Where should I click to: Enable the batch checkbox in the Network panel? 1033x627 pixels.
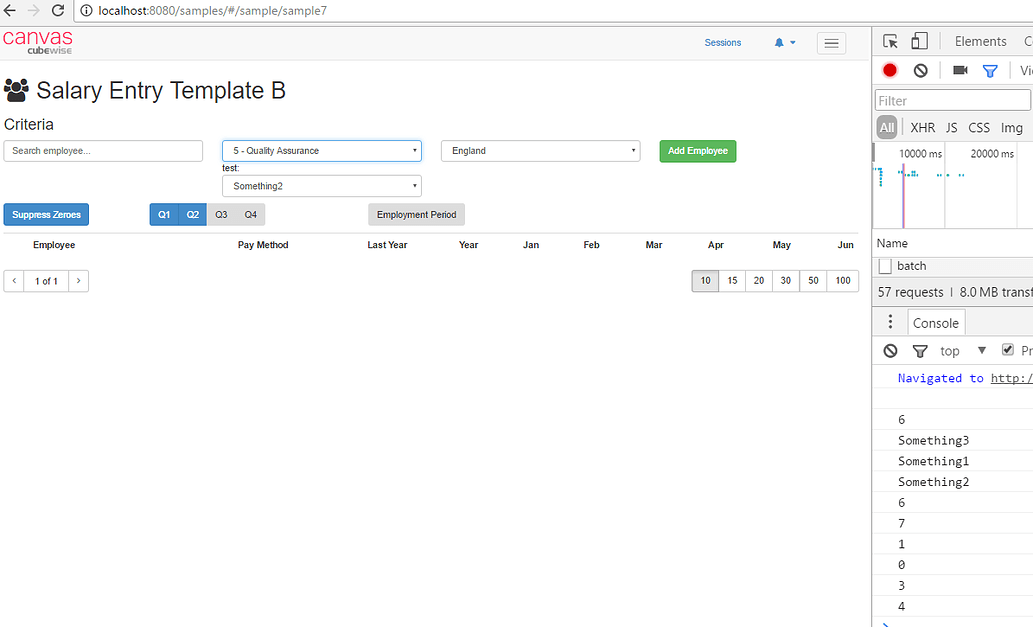pyautogui.click(x=886, y=265)
